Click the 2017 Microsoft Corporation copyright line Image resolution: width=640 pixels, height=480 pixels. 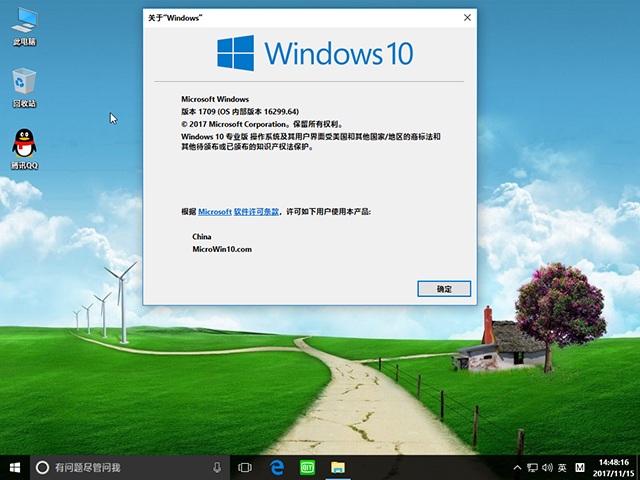263,124
